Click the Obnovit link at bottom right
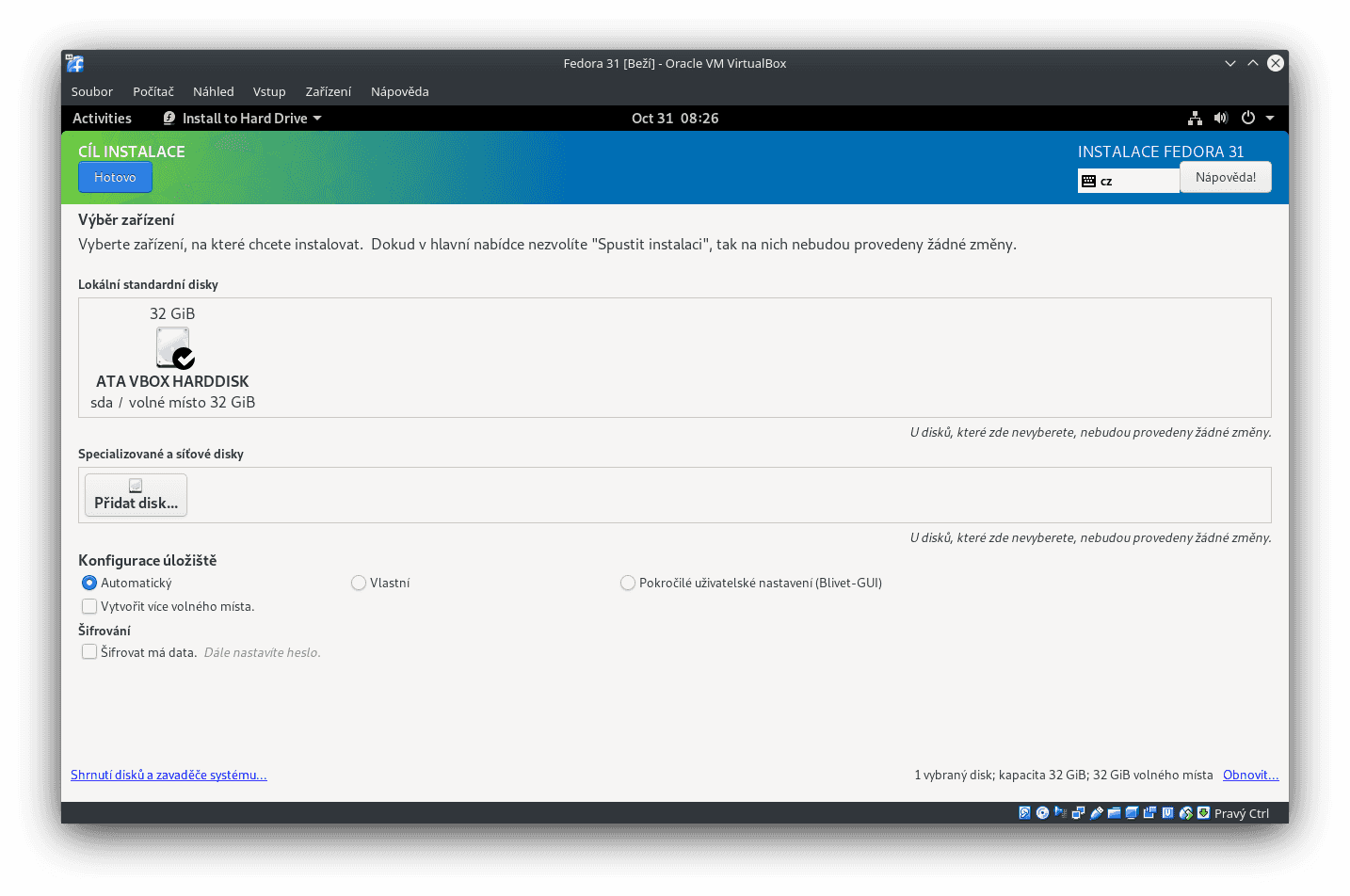 pos(1250,775)
